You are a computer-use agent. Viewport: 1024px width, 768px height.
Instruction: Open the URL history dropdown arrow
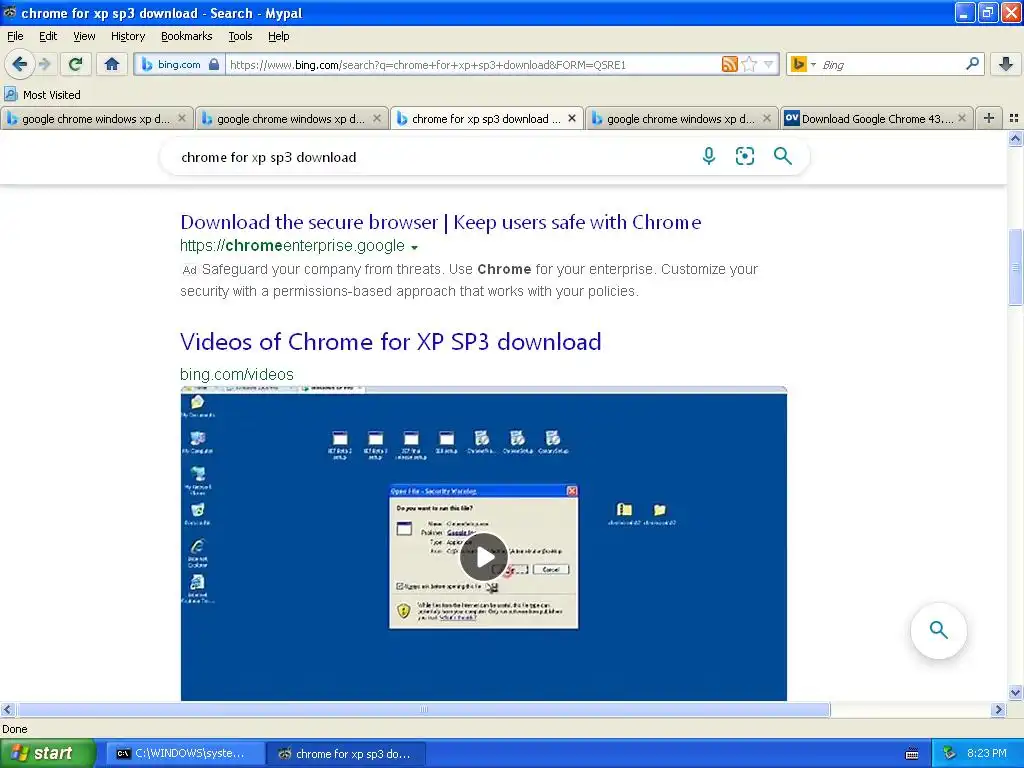pyautogui.click(x=769, y=64)
